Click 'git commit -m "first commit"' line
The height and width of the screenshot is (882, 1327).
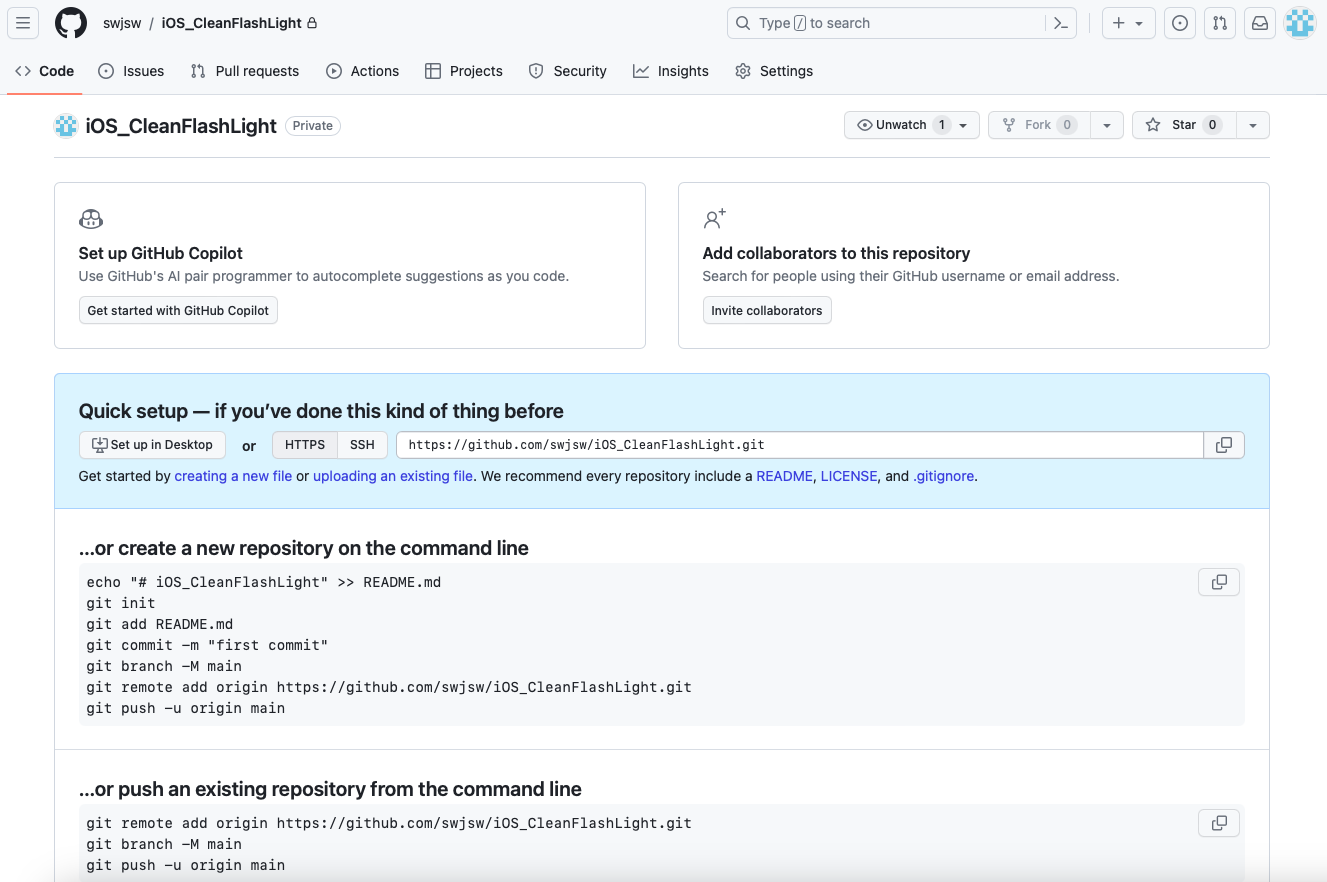tap(207, 645)
